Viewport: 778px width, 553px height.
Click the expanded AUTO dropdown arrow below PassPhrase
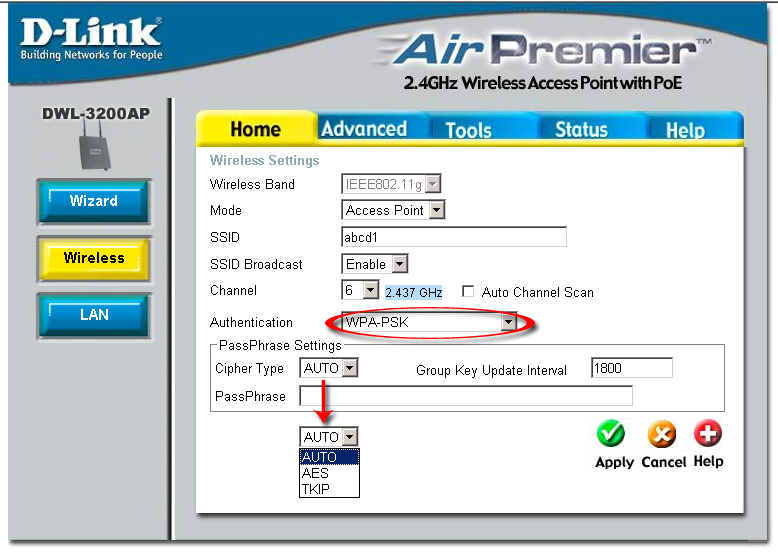(350, 437)
